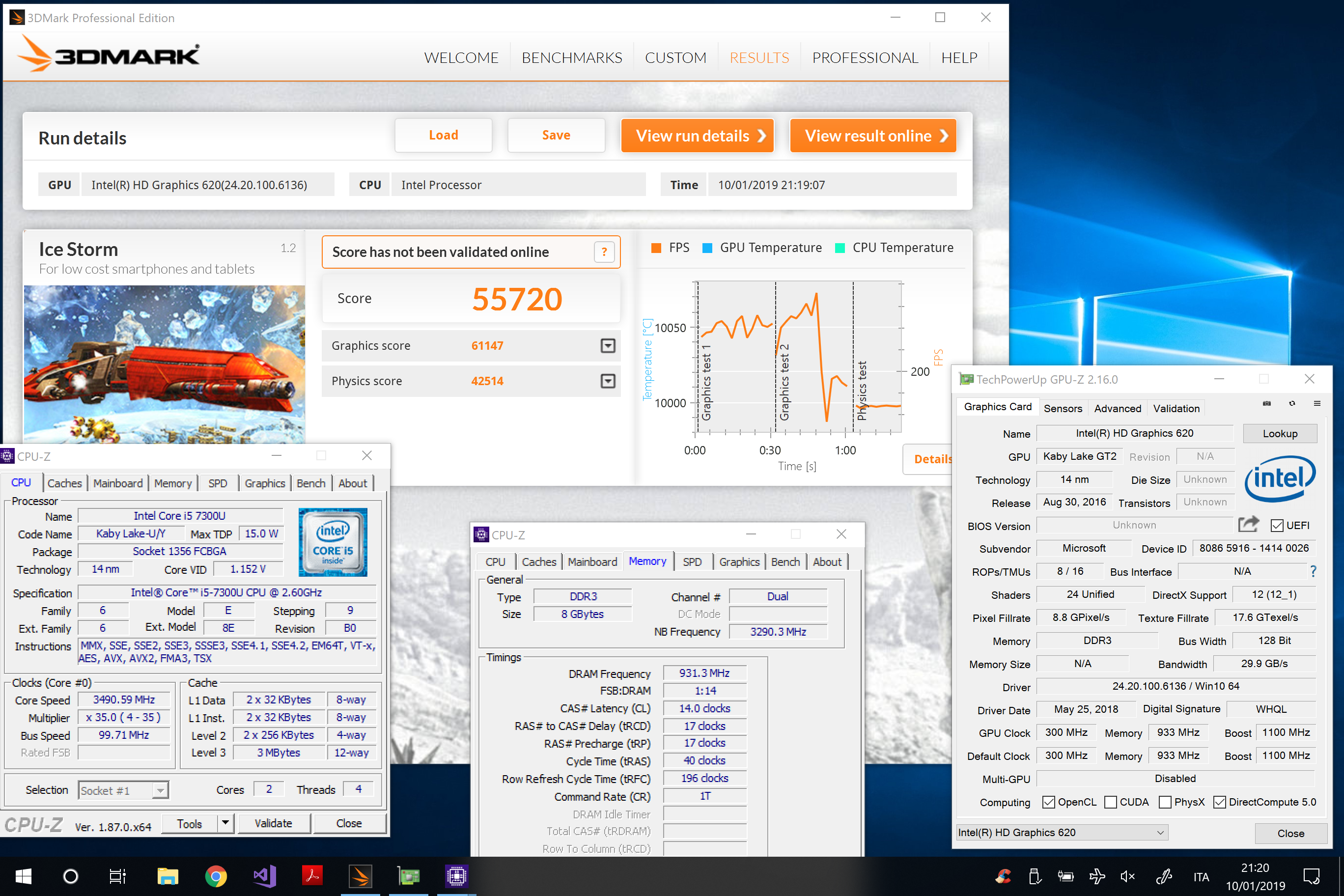Click the 3DMark logo
Image resolution: width=1344 pixels, height=896 pixels.
(x=109, y=55)
